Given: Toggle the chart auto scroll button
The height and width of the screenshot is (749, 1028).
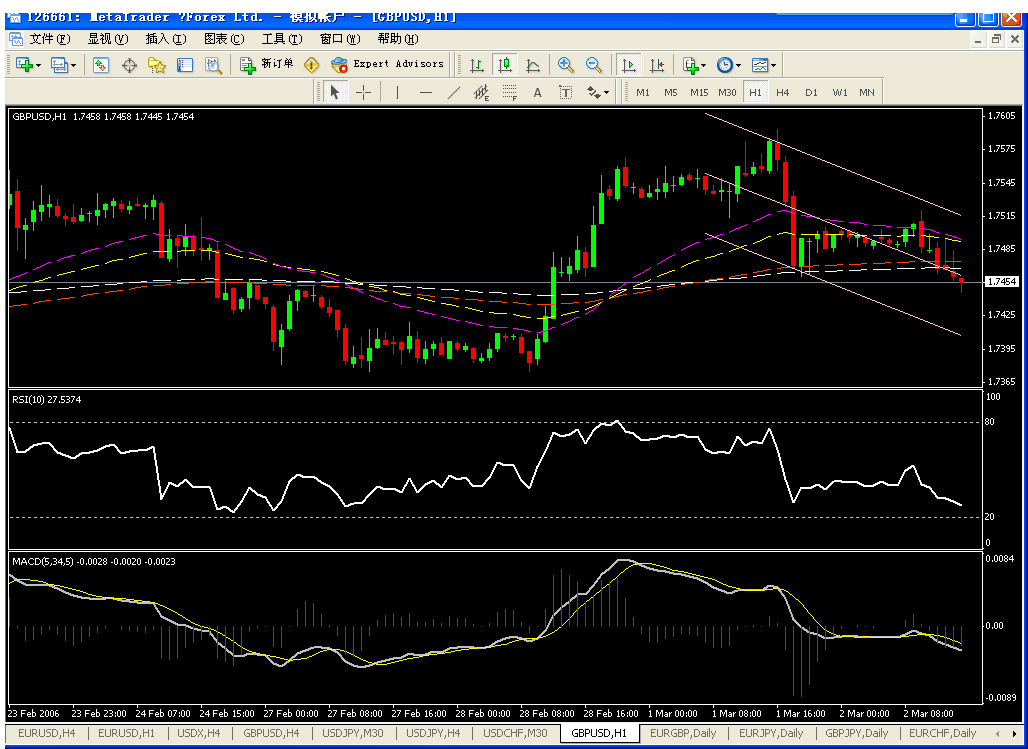Looking at the screenshot, I should coord(629,64).
